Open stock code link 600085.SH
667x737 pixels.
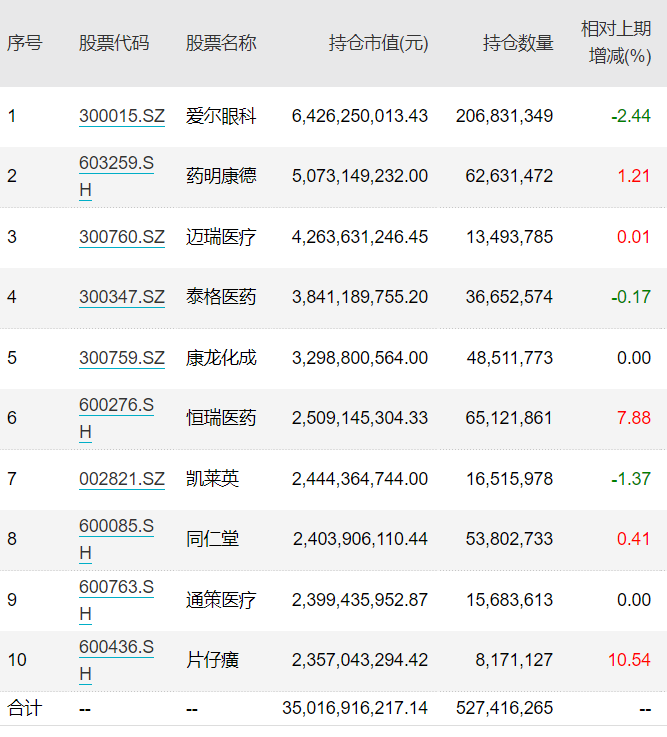point(117,539)
